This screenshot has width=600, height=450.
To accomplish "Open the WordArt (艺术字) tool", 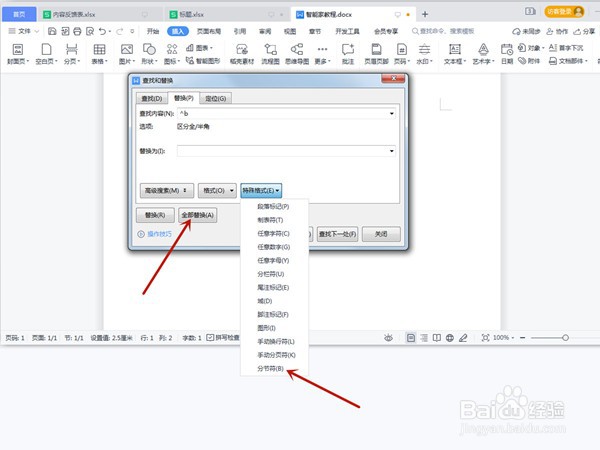I will pyautogui.click(x=483, y=54).
